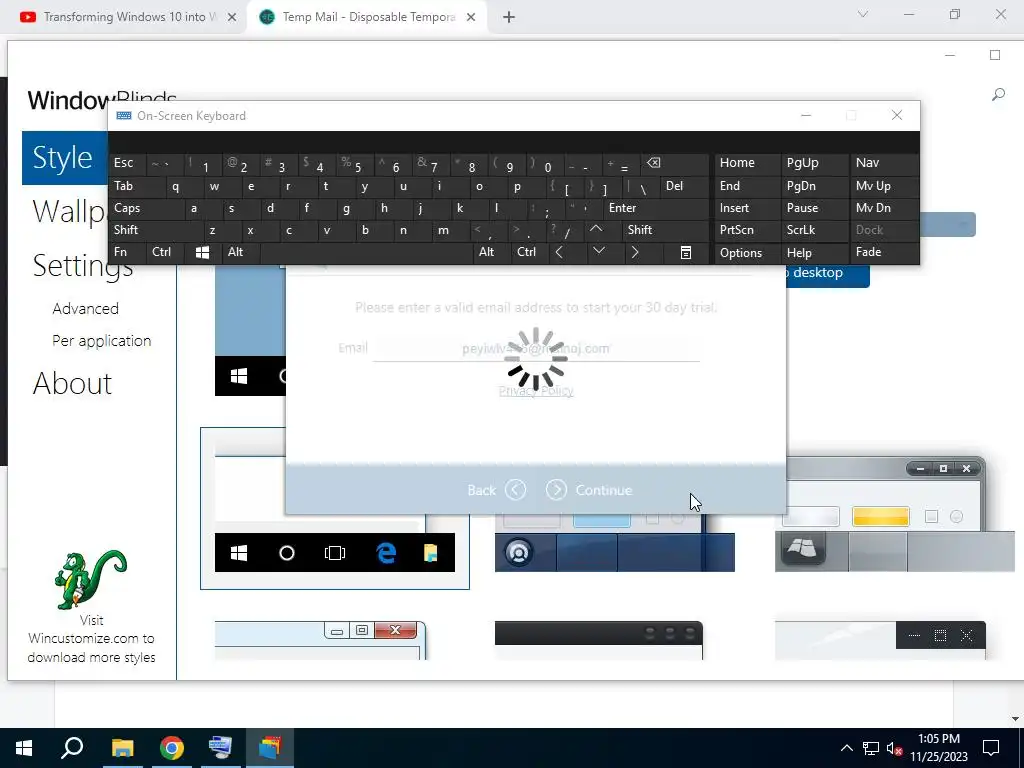Click the Email address input field
Screen dimensions: 1024x768
536,349
